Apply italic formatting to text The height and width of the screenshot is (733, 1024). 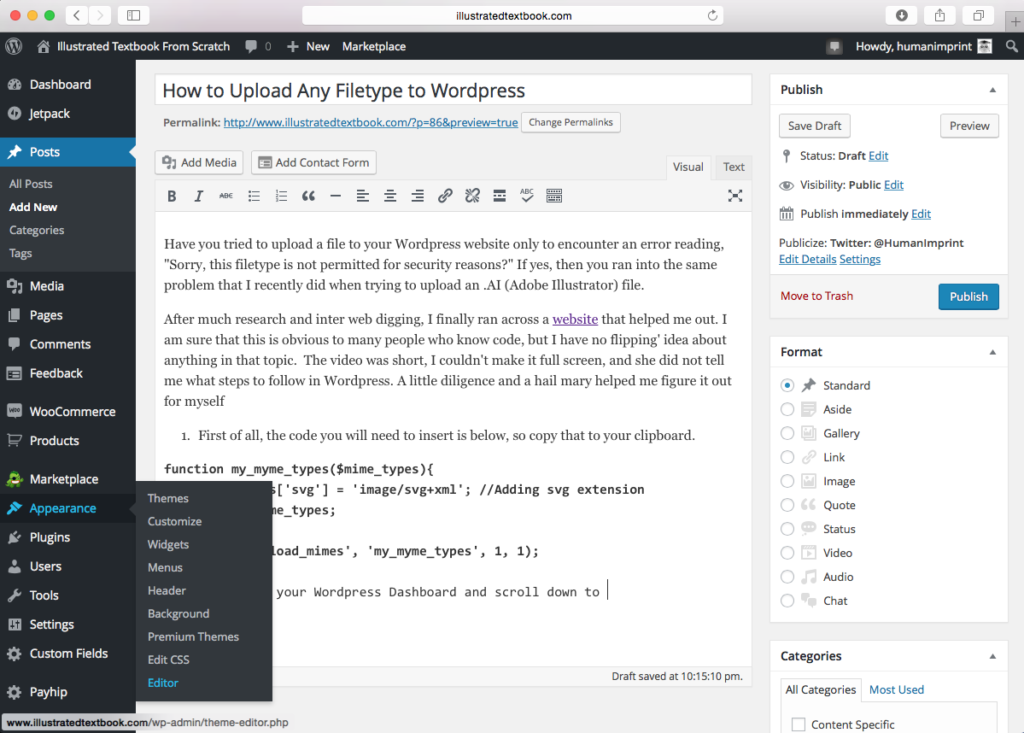197,195
